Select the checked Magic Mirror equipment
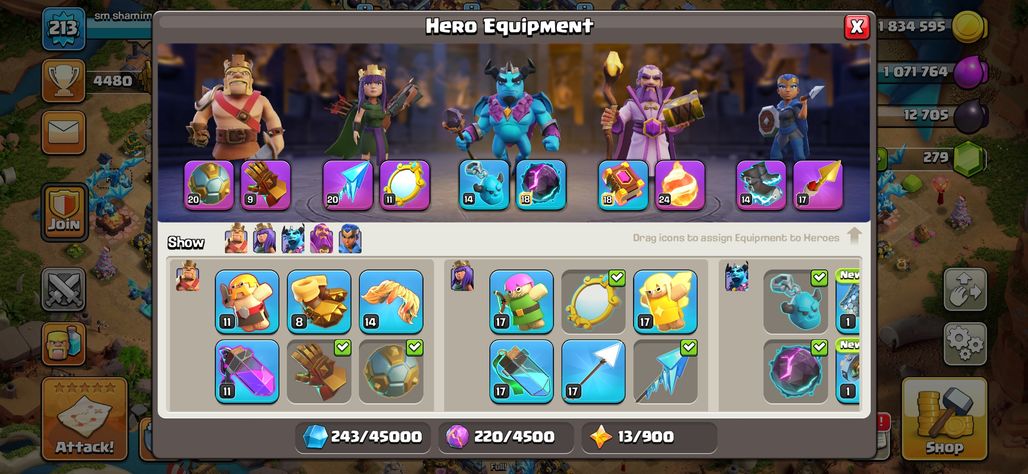This screenshot has height=474, width=1028. point(593,302)
